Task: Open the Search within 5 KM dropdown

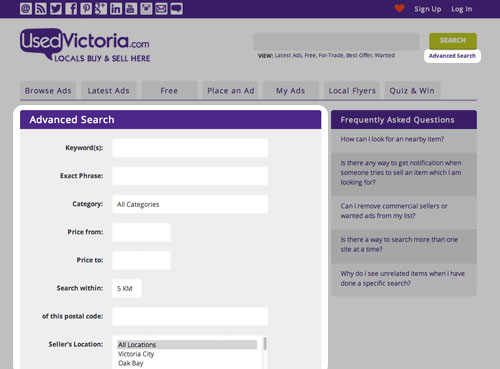Action: coord(127,288)
